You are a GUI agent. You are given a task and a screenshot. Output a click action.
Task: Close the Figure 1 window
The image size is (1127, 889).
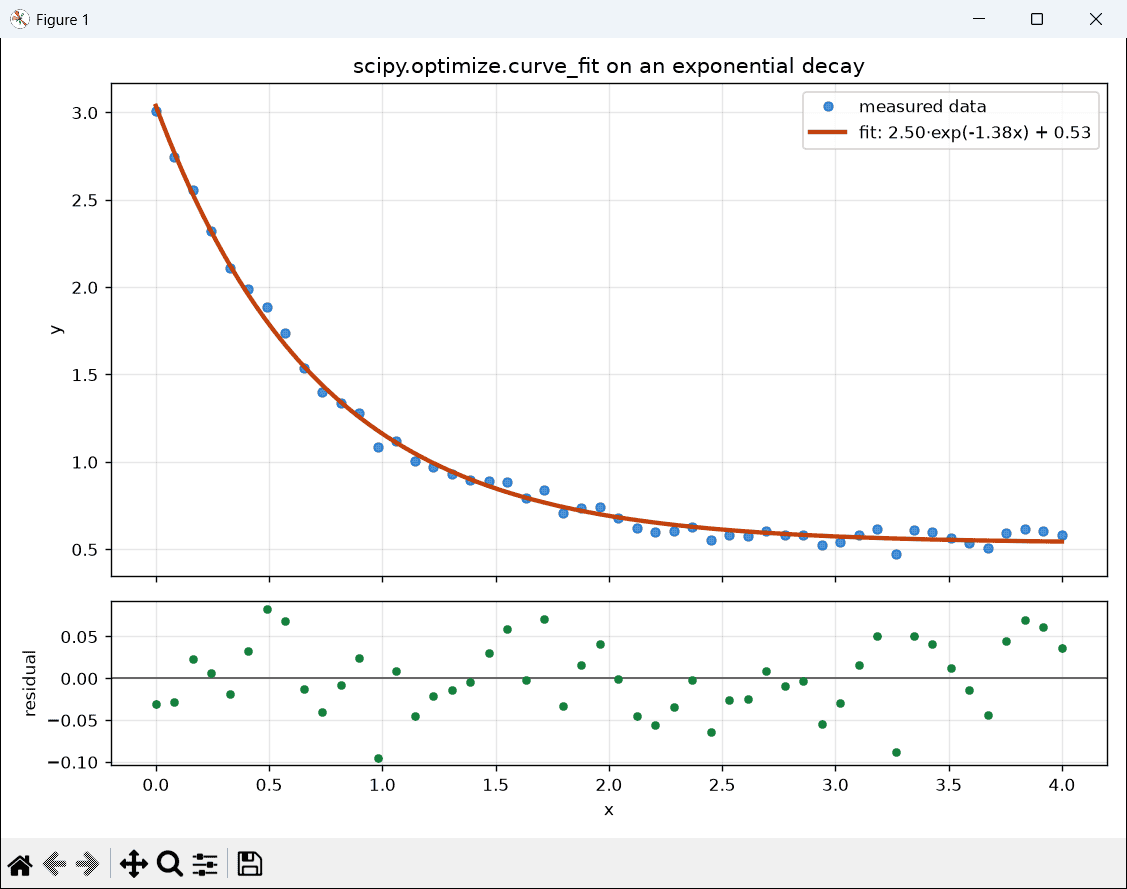tap(1095, 19)
